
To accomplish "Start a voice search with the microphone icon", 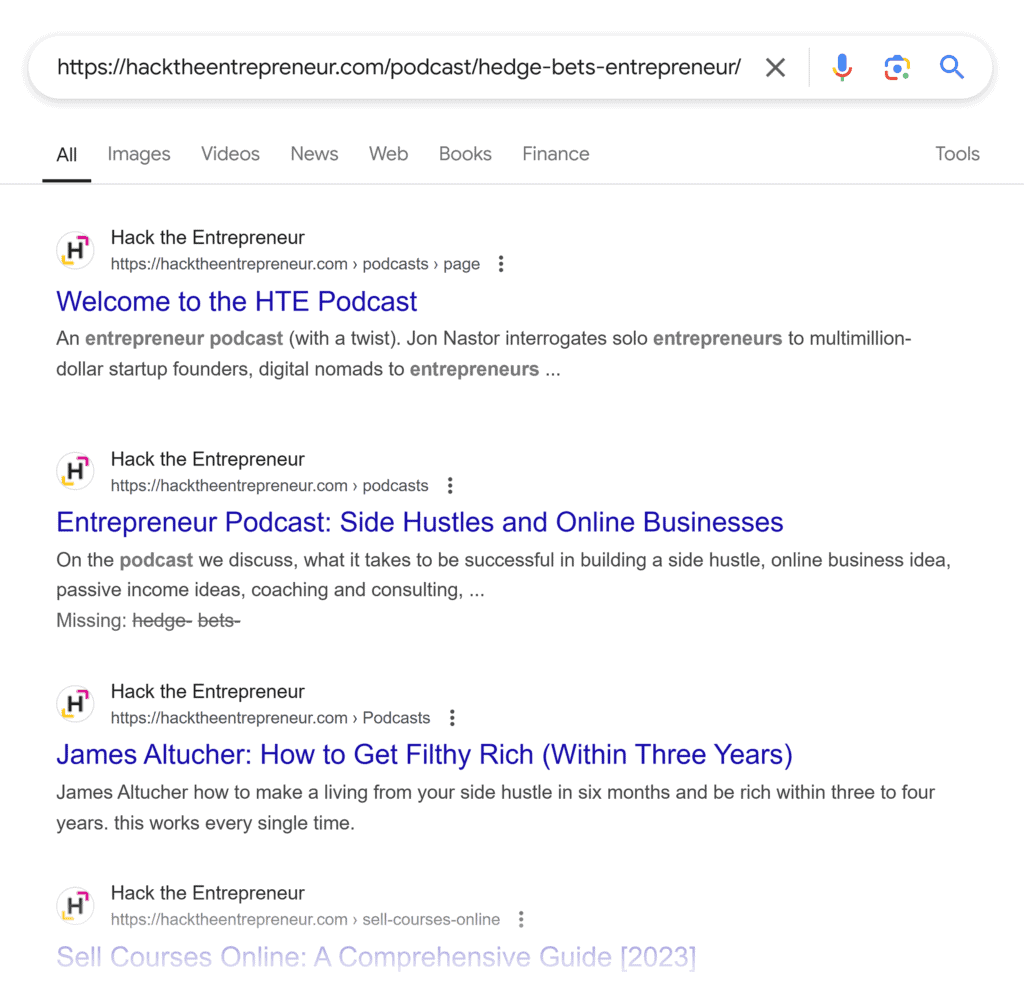I will 841,67.
